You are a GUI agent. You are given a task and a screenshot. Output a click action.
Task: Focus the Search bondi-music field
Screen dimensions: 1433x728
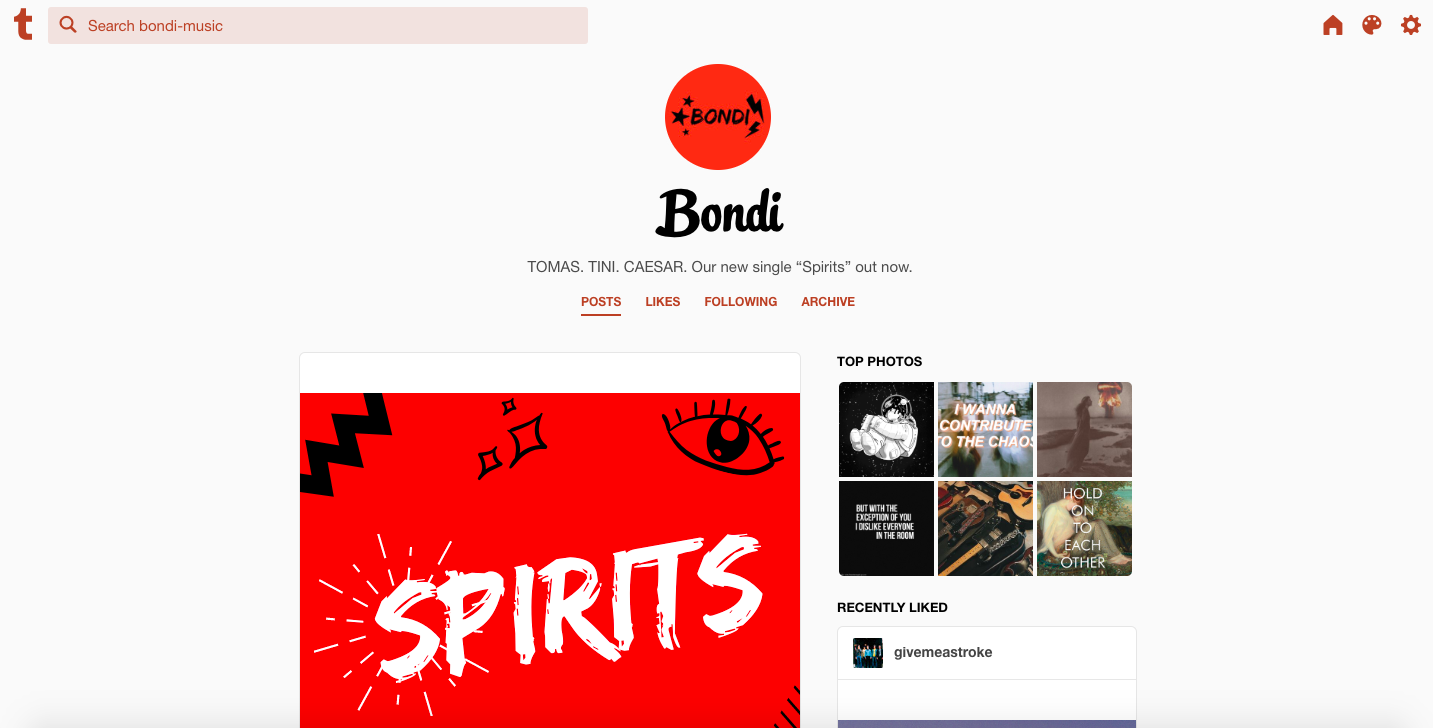tap(318, 25)
